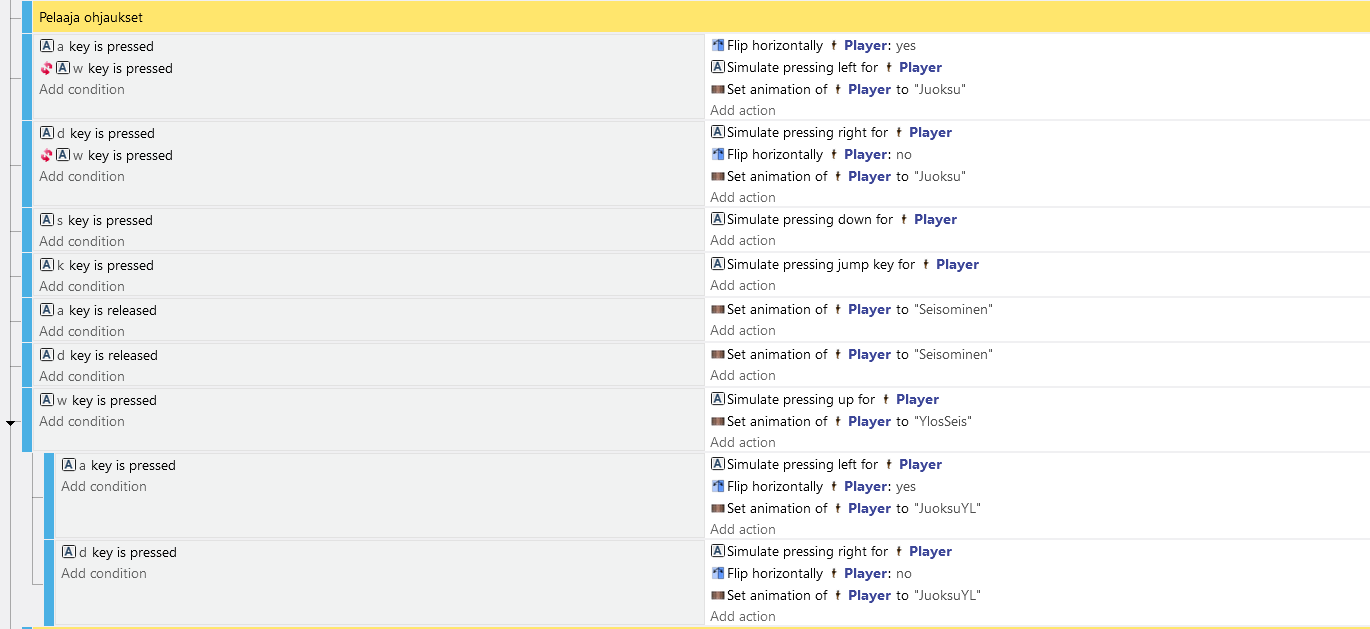1370x629 pixels.
Task: Add action in 'a key is released' event
Action: point(743,330)
